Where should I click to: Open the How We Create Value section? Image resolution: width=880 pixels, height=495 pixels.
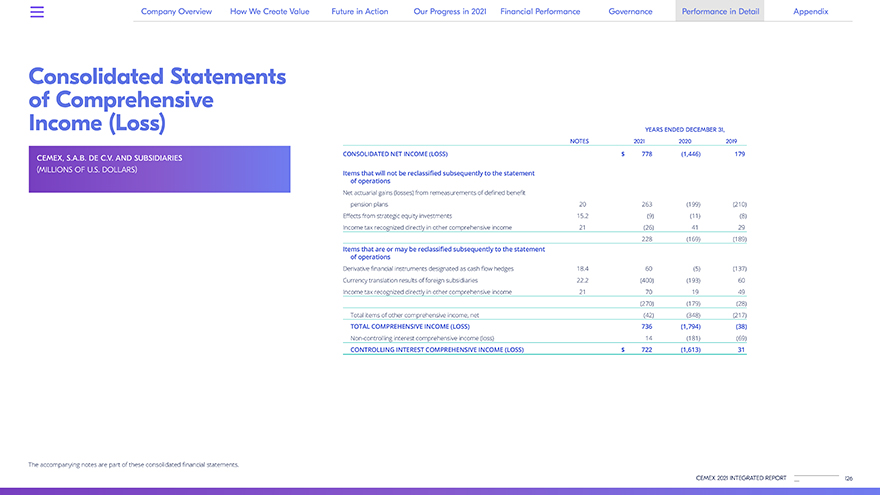[x=269, y=11]
